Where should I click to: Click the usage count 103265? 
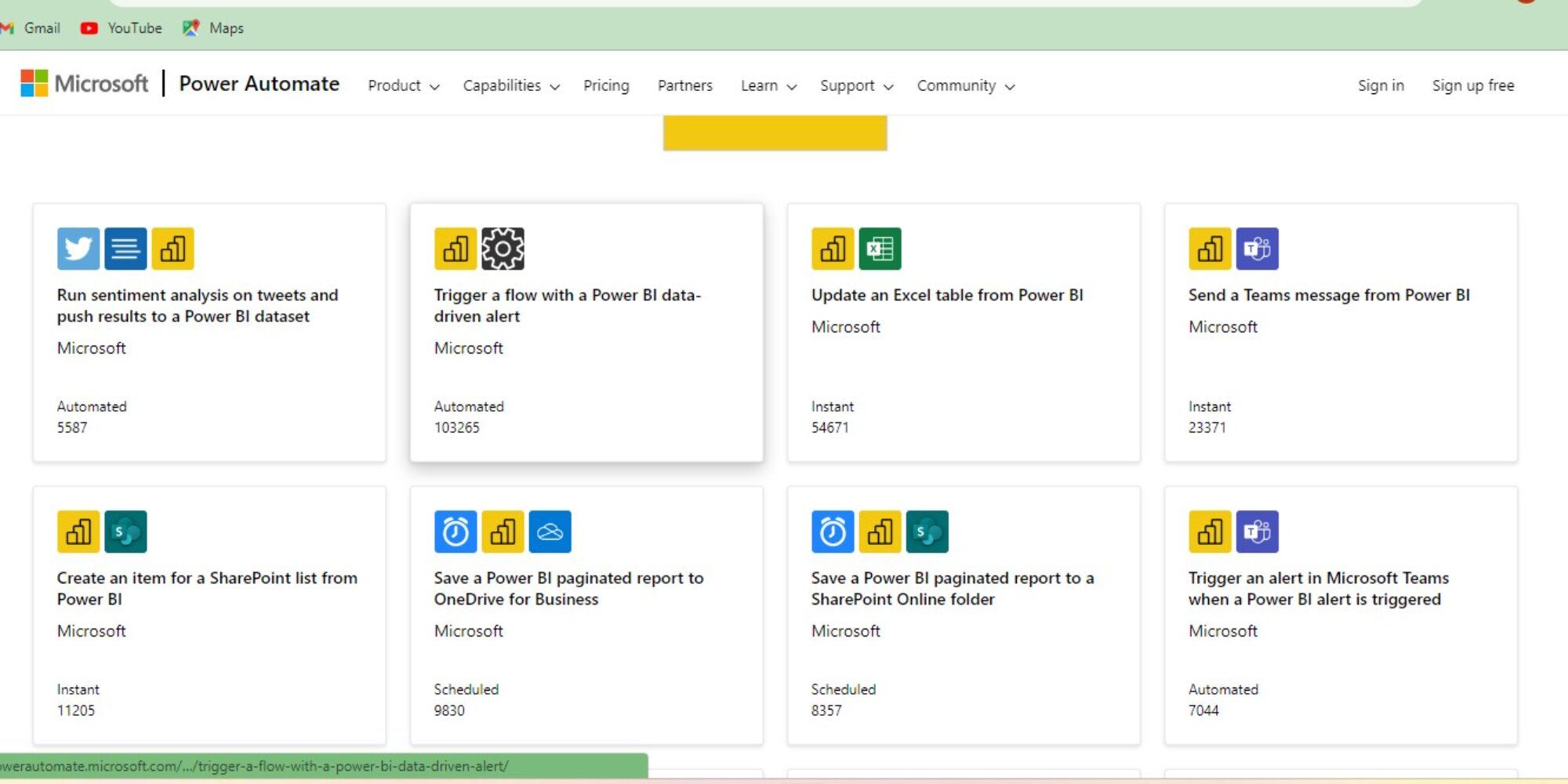(457, 428)
